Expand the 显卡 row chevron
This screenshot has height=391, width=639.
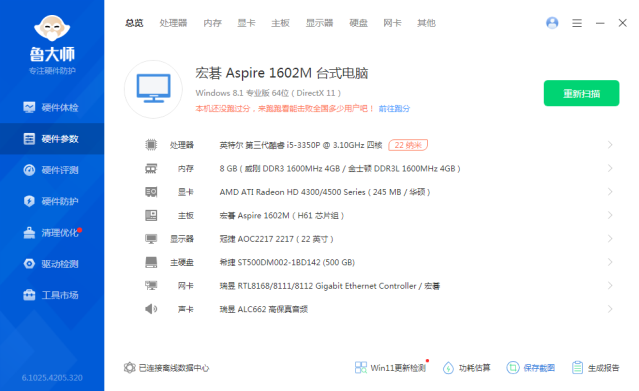coord(610,192)
